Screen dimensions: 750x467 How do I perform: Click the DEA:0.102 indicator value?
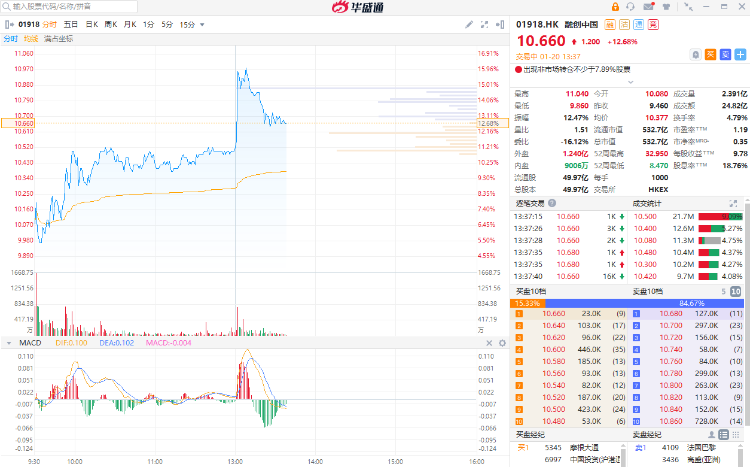(x=117, y=343)
